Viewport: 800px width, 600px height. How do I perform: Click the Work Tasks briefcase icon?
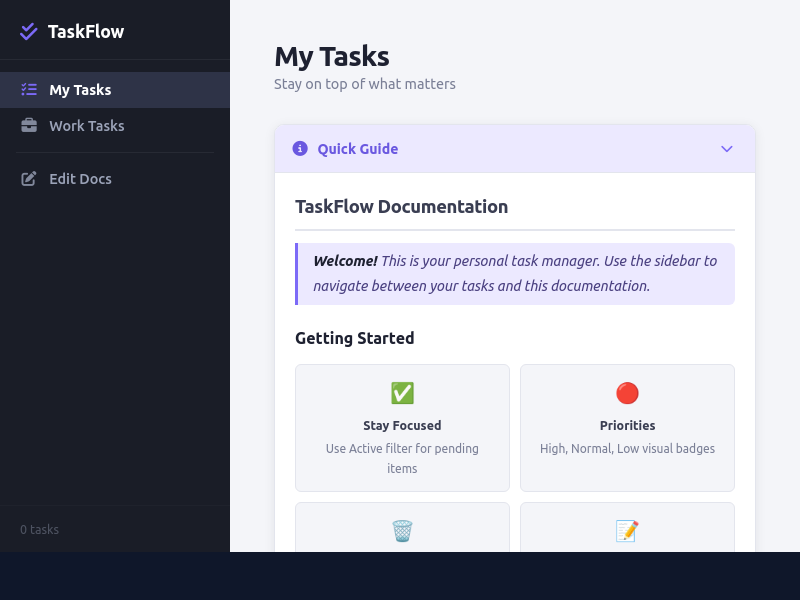pos(29,125)
